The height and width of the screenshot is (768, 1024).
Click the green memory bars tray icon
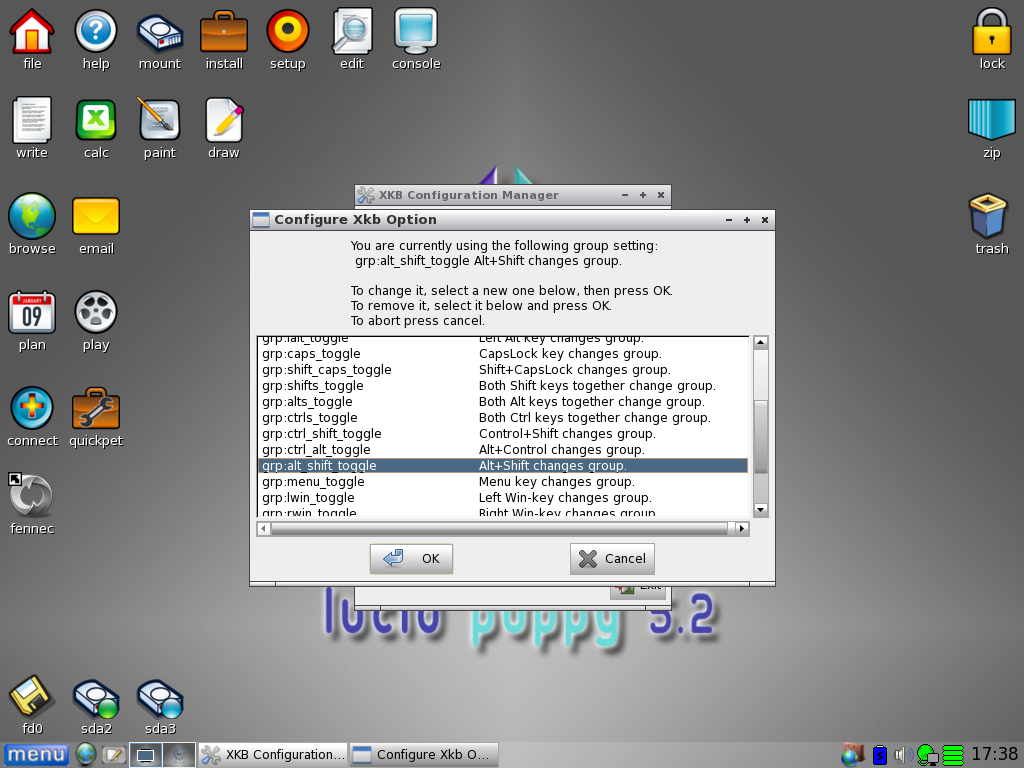[x=953, y=755]
